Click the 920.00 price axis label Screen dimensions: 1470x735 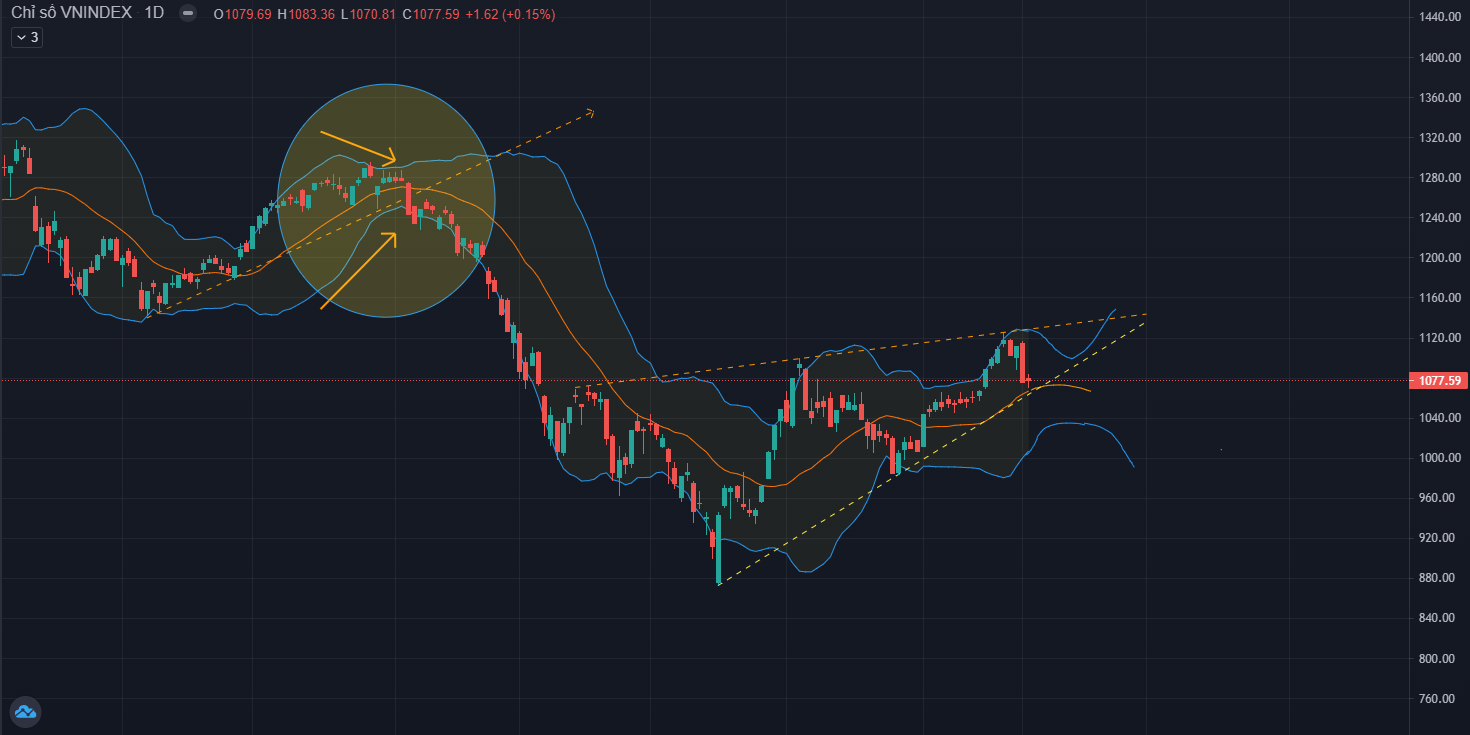[1435, 538]
